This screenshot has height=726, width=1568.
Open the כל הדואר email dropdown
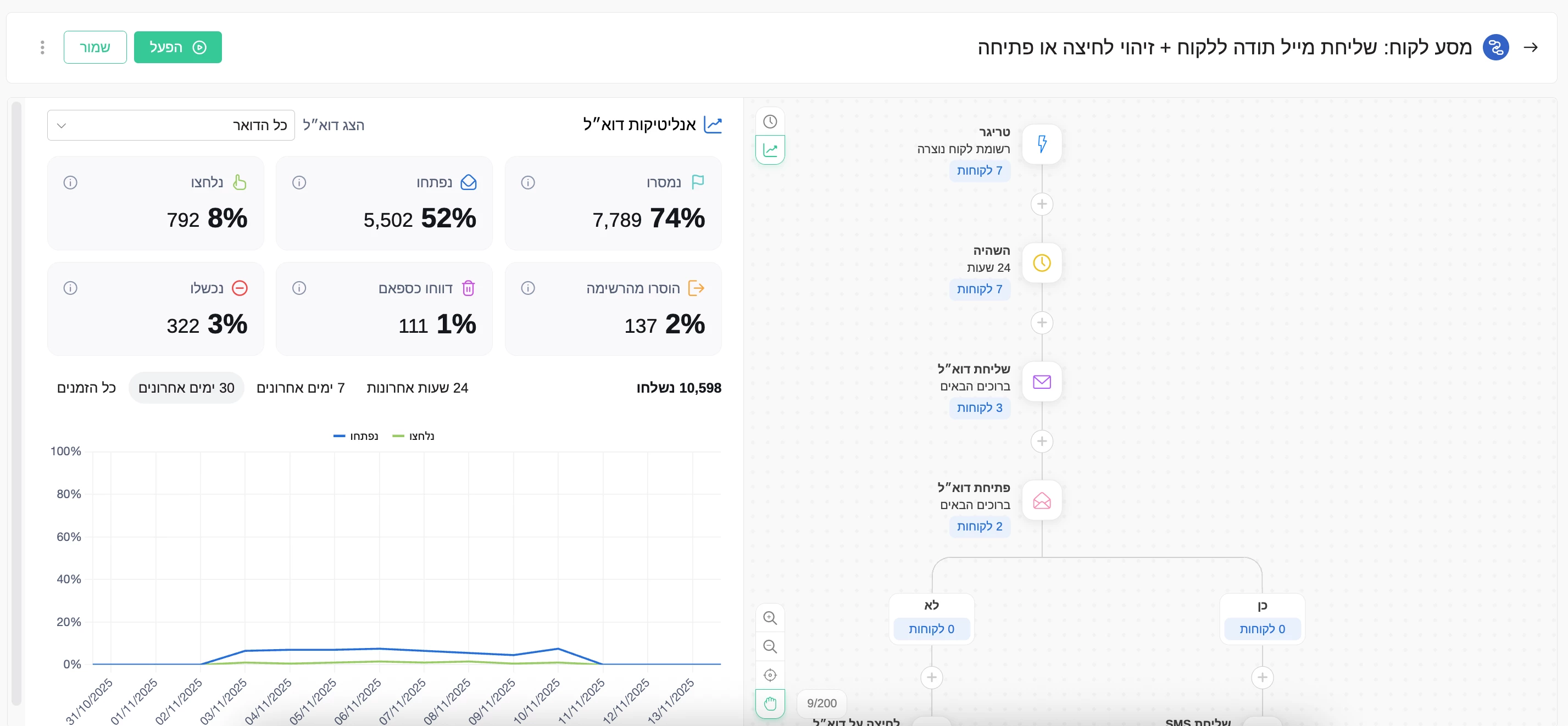[x=171, y=125]
